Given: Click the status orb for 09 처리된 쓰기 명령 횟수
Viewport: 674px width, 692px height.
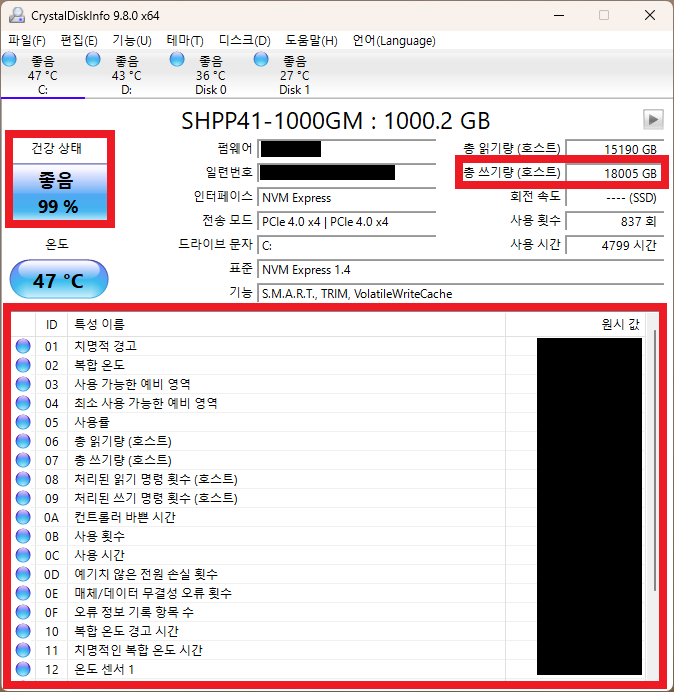Looking at the screenshot, I should tap(23, 498).
